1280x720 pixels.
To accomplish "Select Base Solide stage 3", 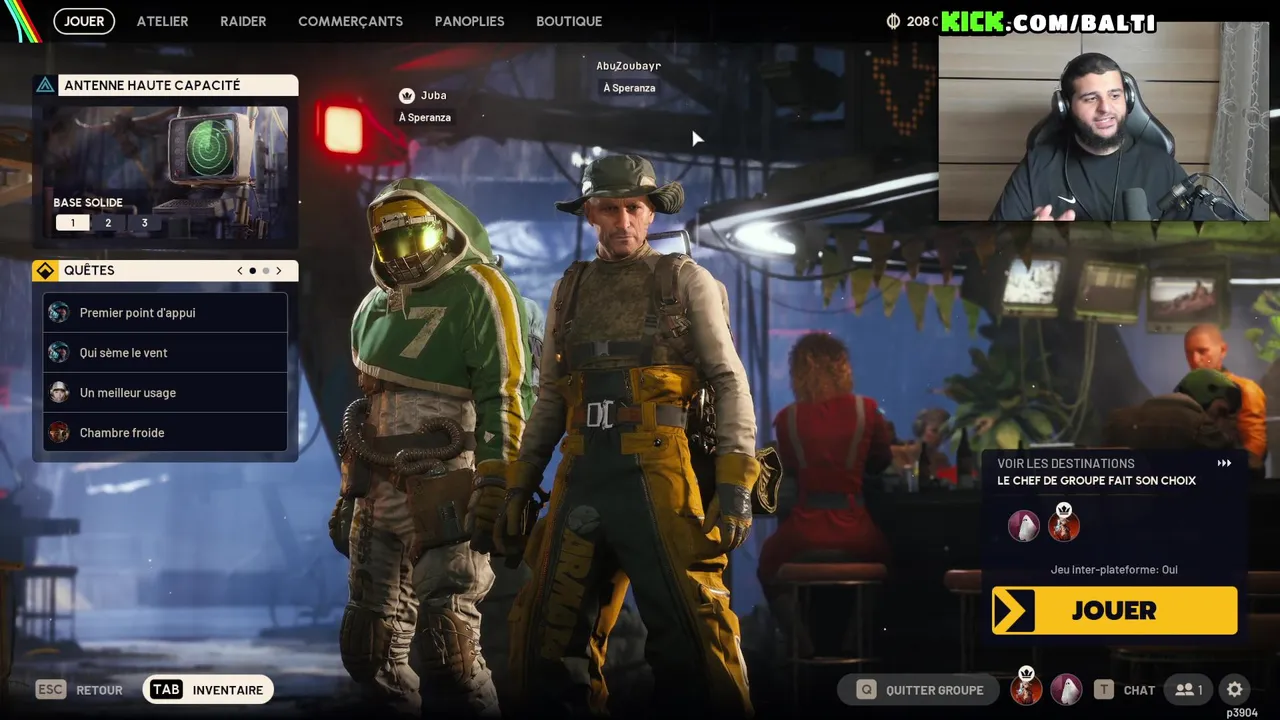I will [144, 223].
